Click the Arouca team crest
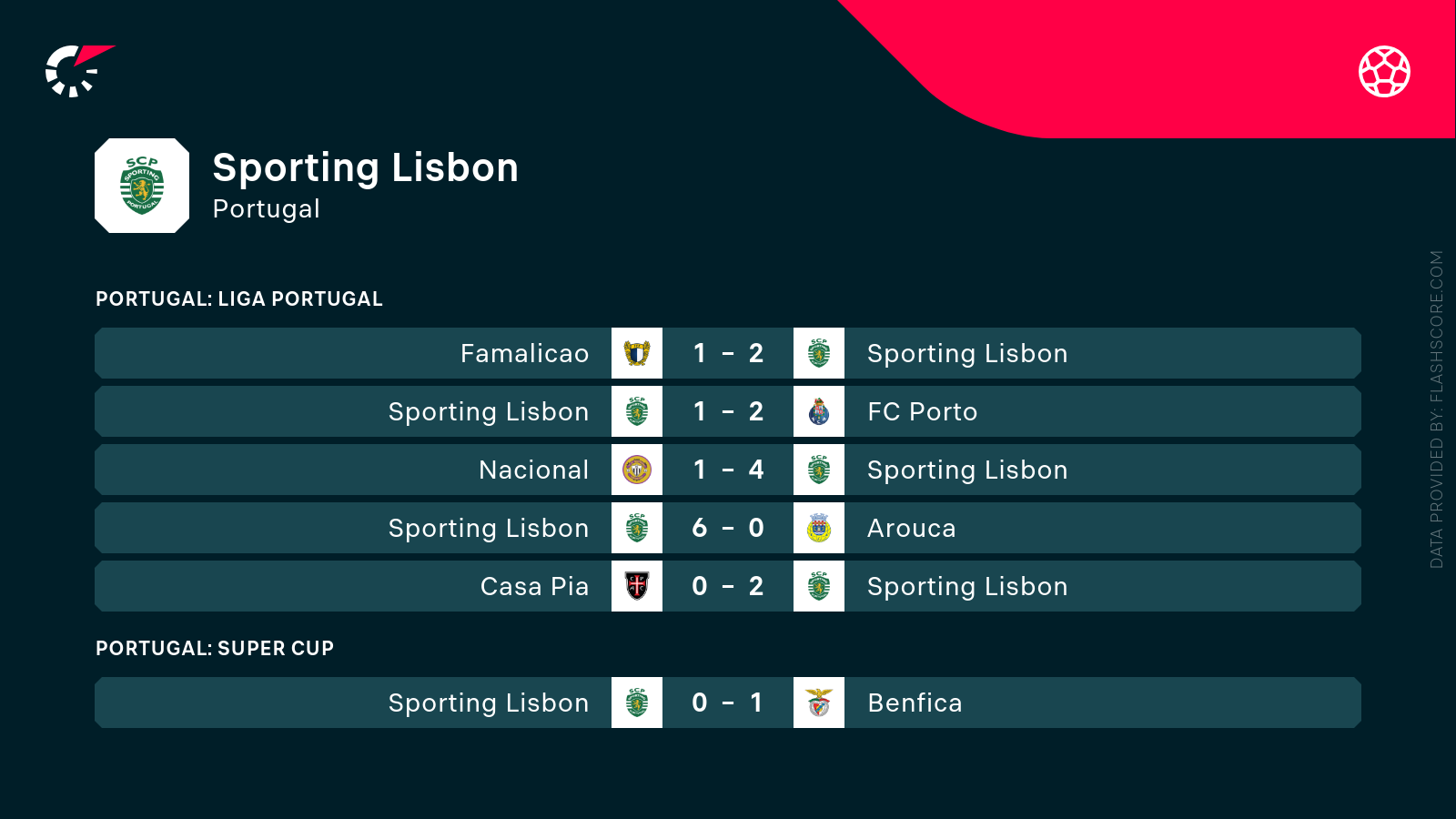The height and width of the screenshot is (819, 1456). [819, 528]
